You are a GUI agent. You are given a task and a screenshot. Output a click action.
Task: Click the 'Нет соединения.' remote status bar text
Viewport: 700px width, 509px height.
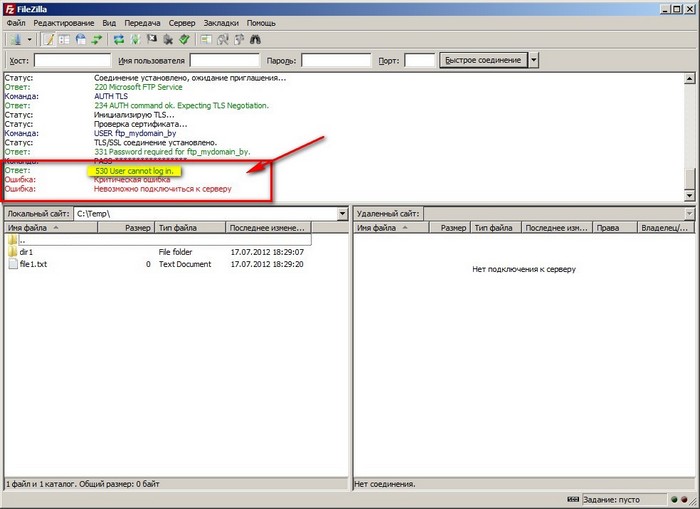point(385,484)
